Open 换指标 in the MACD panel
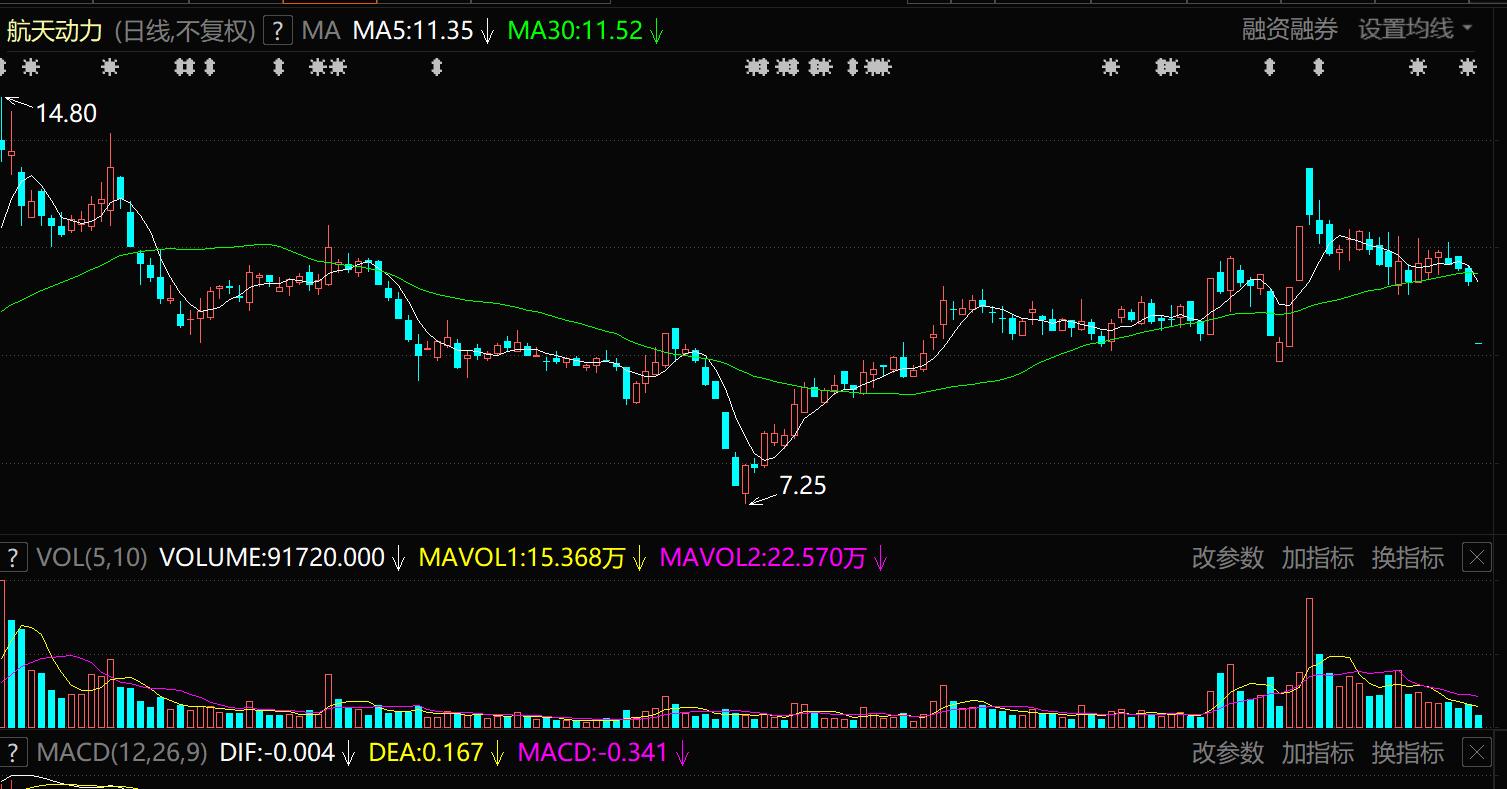Viewport: 1507px width, 789px height. 1407,752
